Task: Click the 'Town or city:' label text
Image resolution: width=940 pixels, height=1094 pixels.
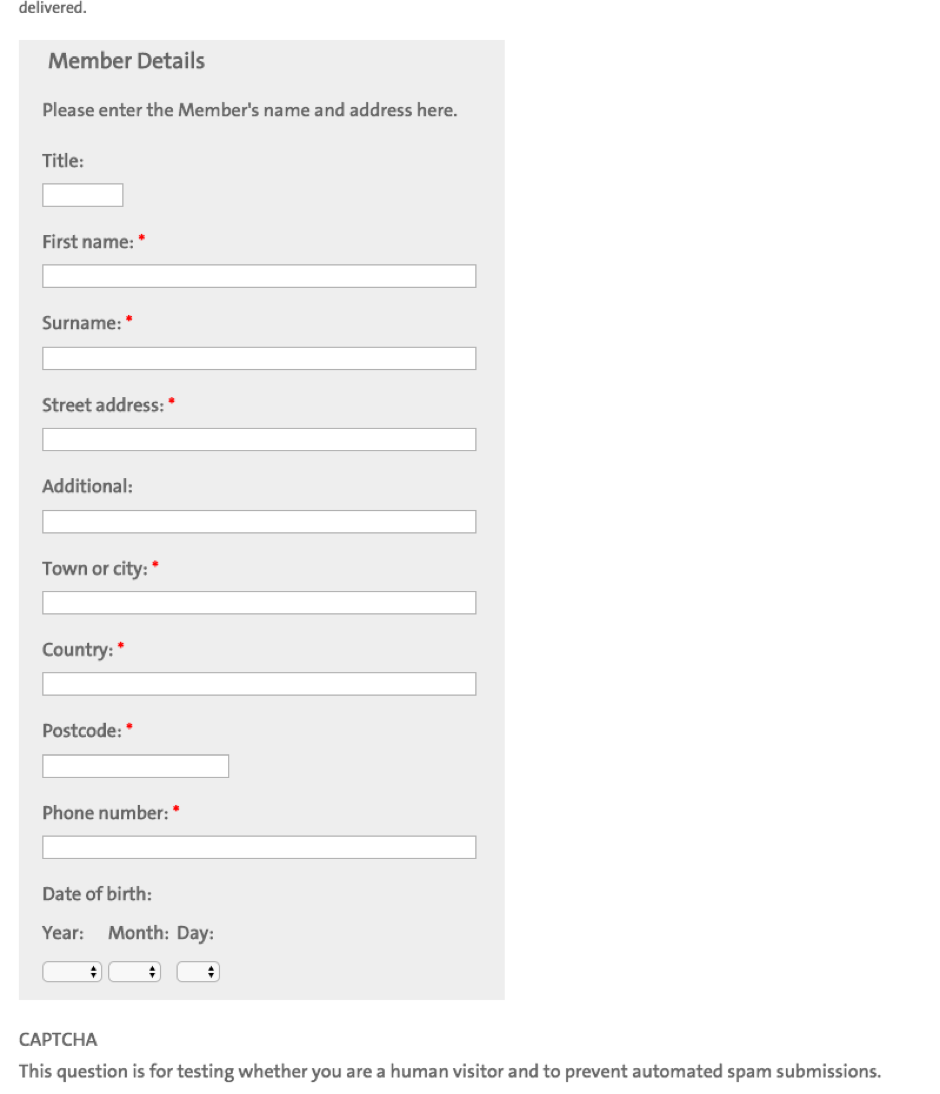Action: [94, 568]
